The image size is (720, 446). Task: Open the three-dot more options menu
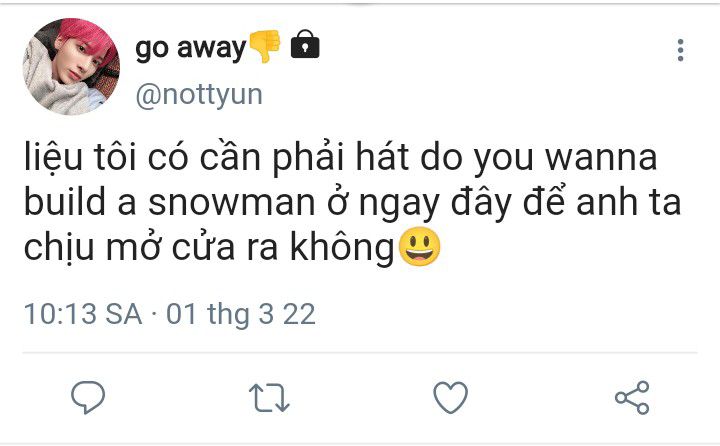[x=681, y=50]
